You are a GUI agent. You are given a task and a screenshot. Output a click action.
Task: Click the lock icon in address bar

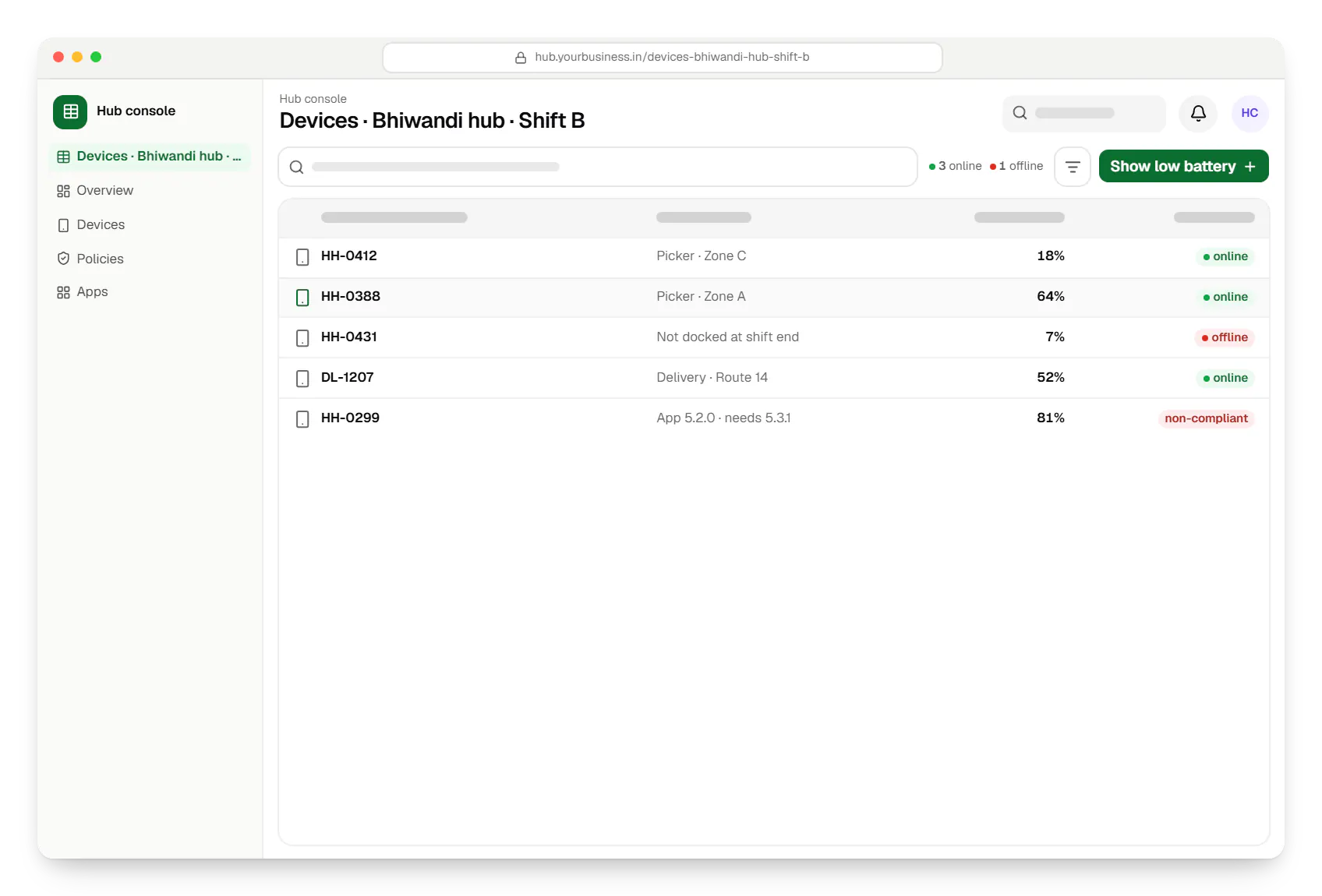coord(521,58)
